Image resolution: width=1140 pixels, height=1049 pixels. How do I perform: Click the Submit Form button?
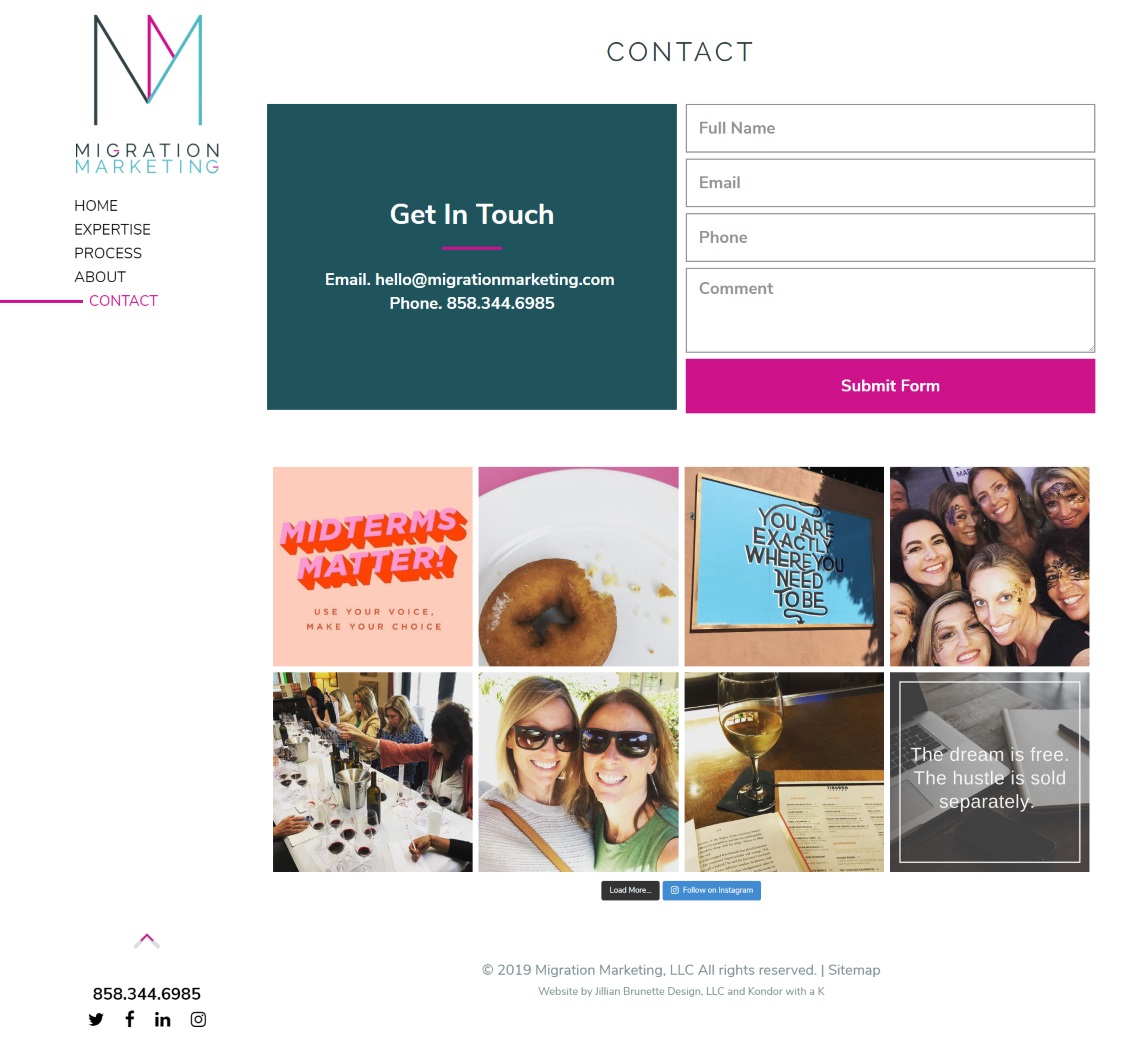click(890, 386)
